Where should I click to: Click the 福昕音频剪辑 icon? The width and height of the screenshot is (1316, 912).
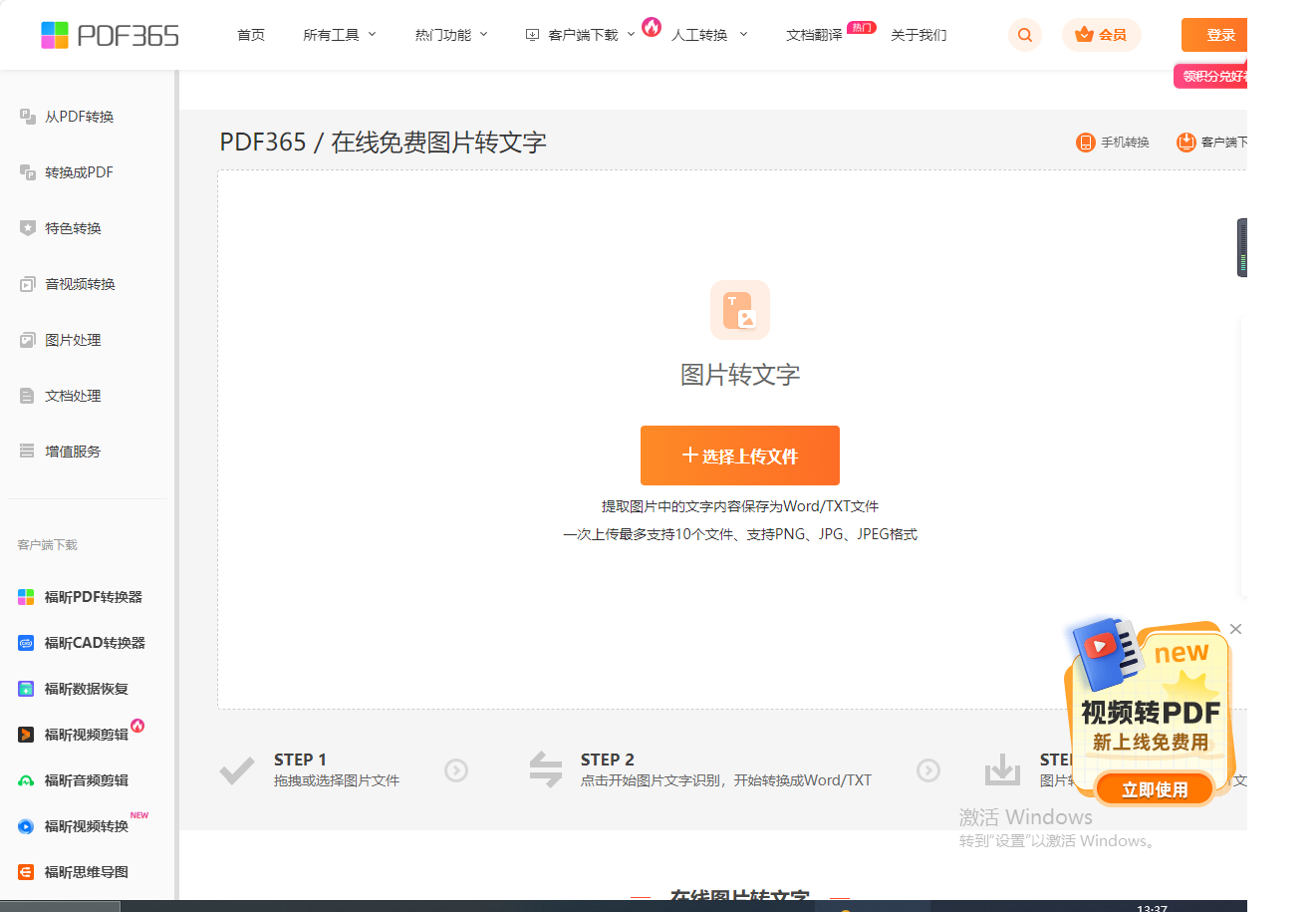coord(26,780)
